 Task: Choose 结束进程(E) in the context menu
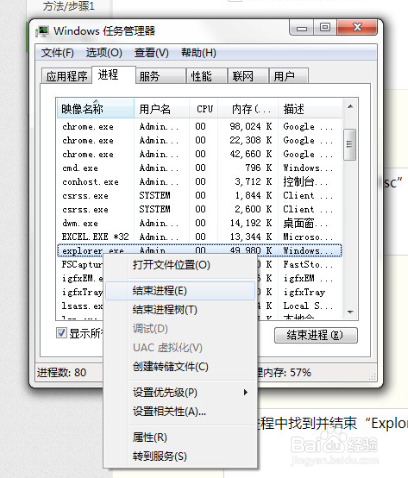tap(180, 291)
